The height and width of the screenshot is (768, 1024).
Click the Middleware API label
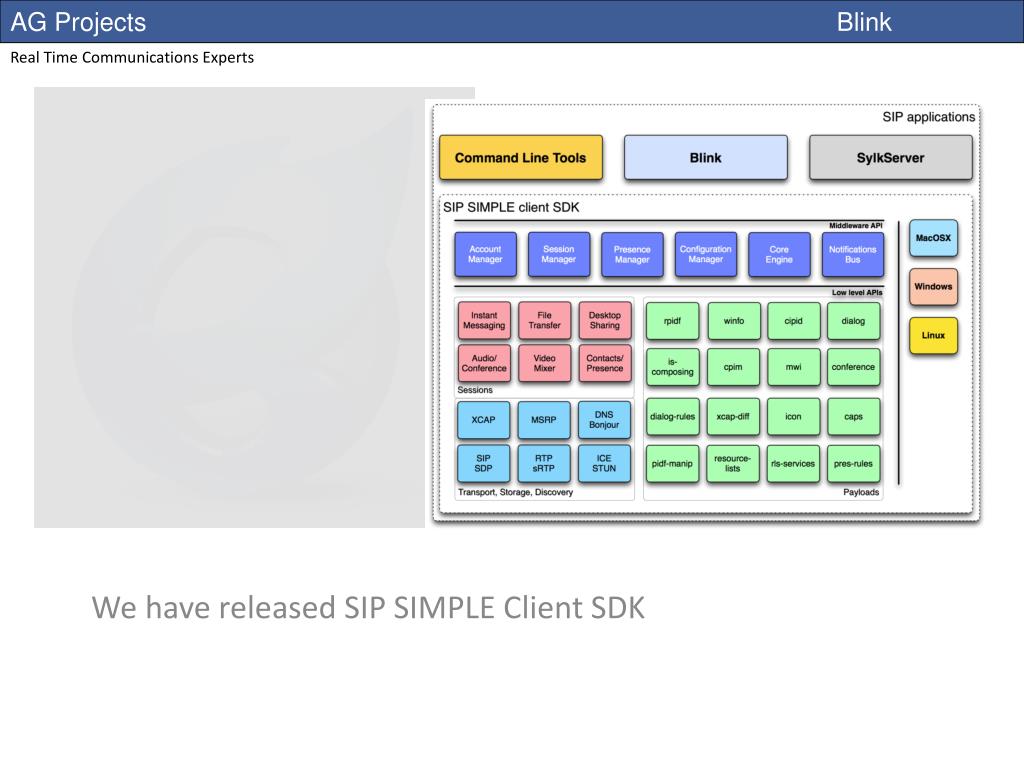[x=856, y=225]
